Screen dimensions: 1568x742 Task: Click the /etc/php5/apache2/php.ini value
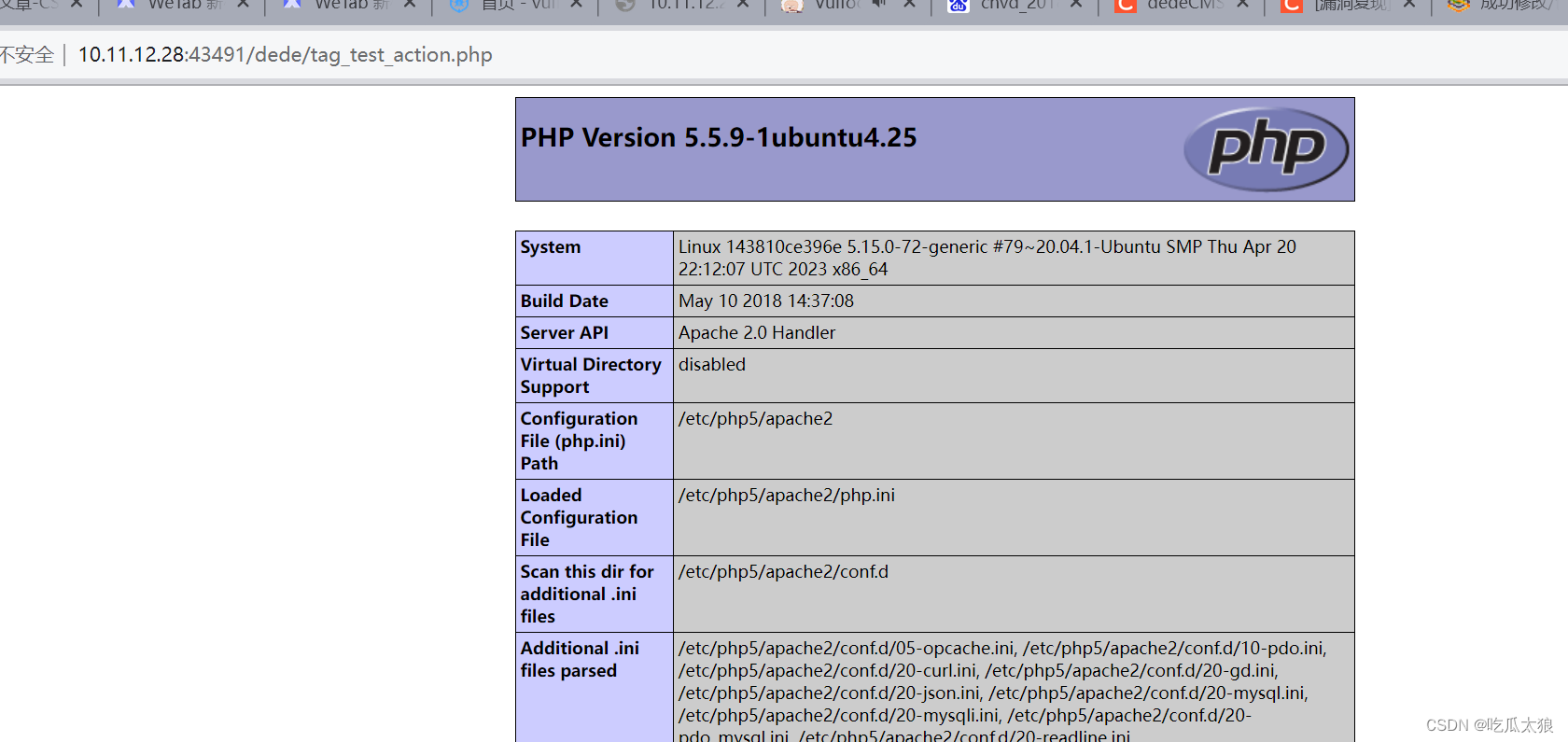point(787,496)
